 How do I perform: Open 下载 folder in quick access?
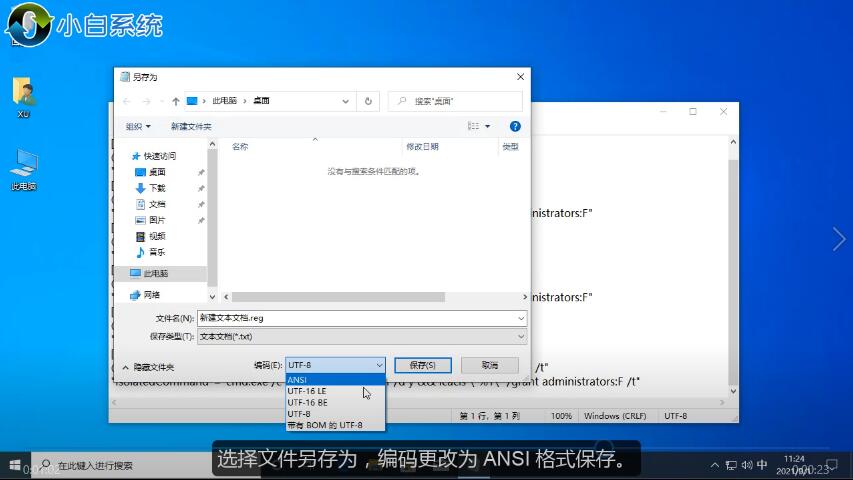point(157,188)
